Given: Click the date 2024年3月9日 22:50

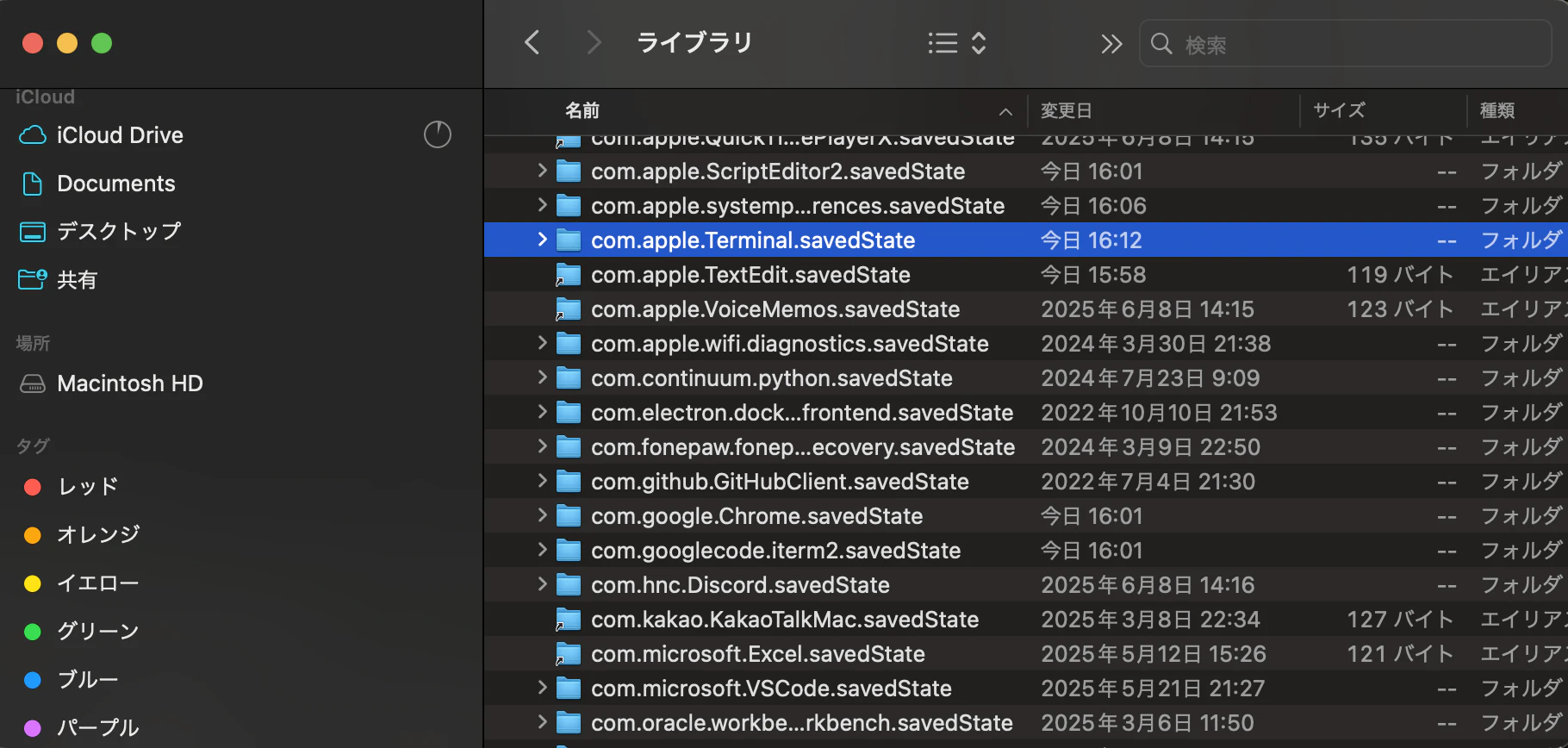Looking at the screenshot, I should 1150,447.
